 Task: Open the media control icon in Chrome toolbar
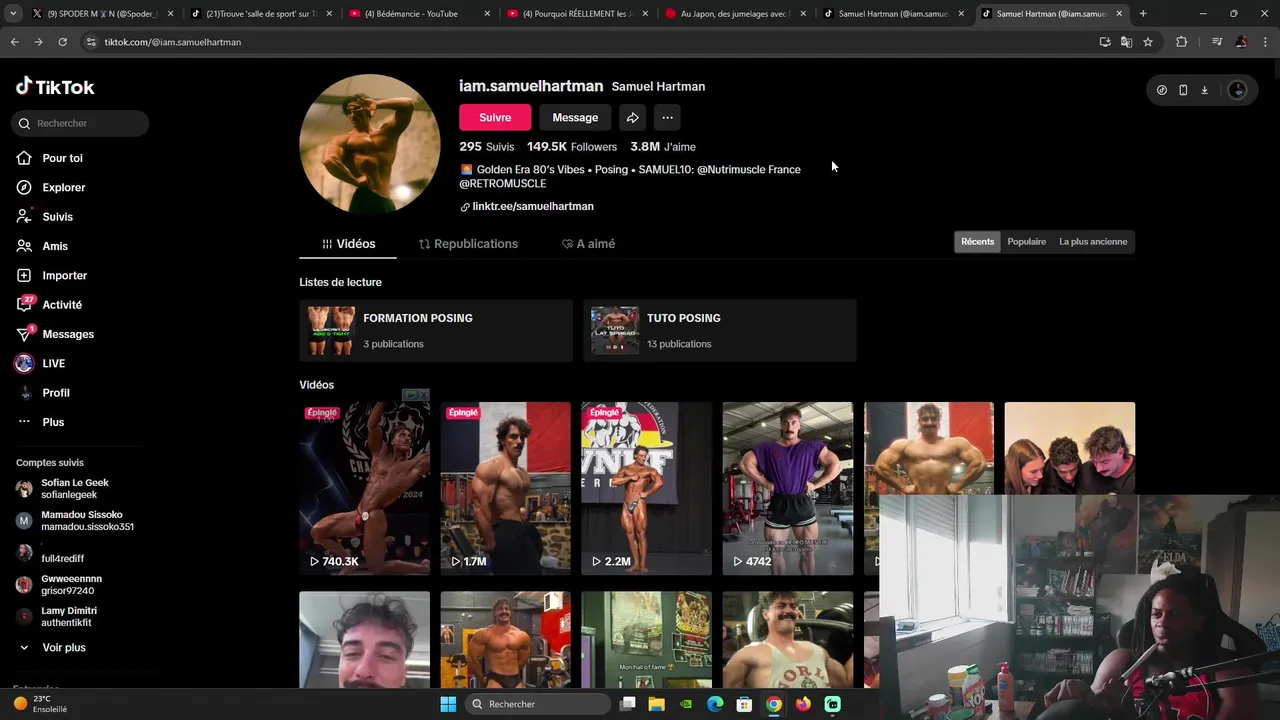(1217, 42)
